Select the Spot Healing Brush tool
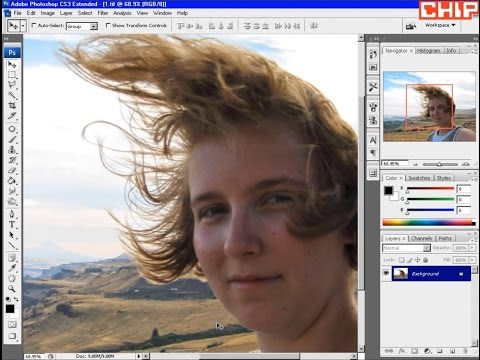 click(x=12, y=129)
